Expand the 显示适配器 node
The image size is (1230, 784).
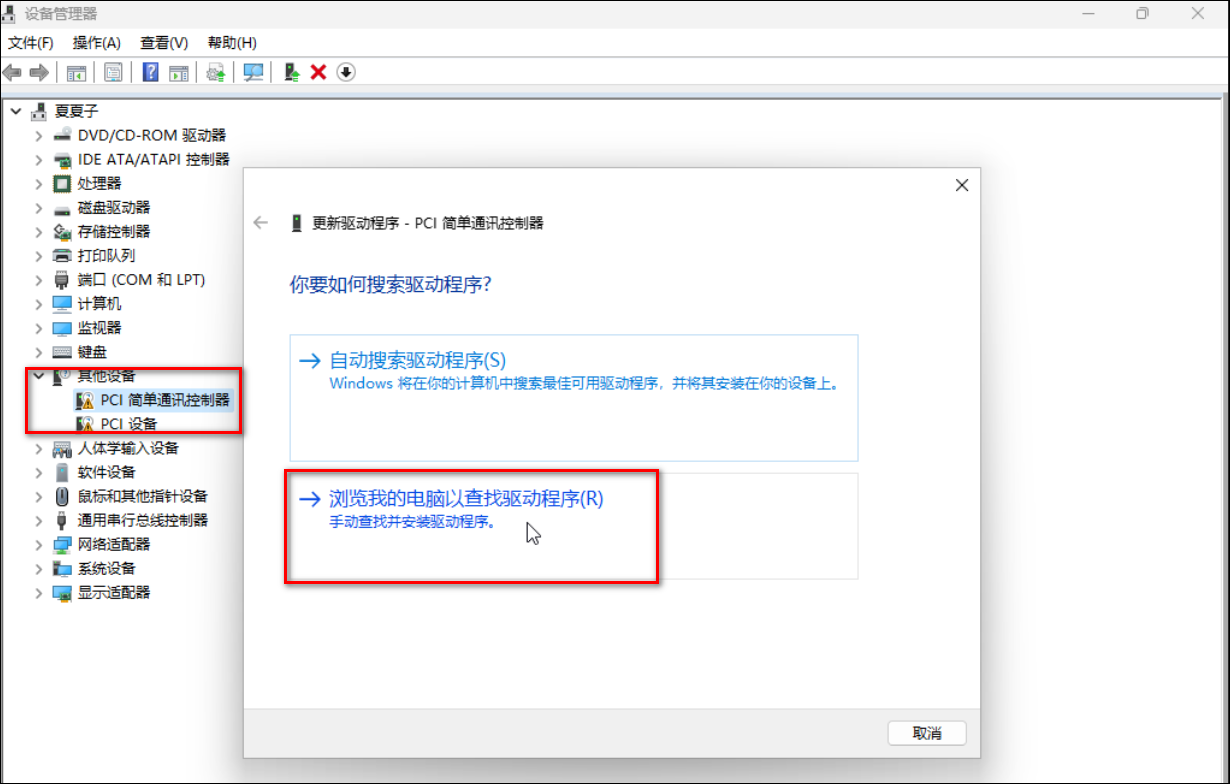[39, 592]
